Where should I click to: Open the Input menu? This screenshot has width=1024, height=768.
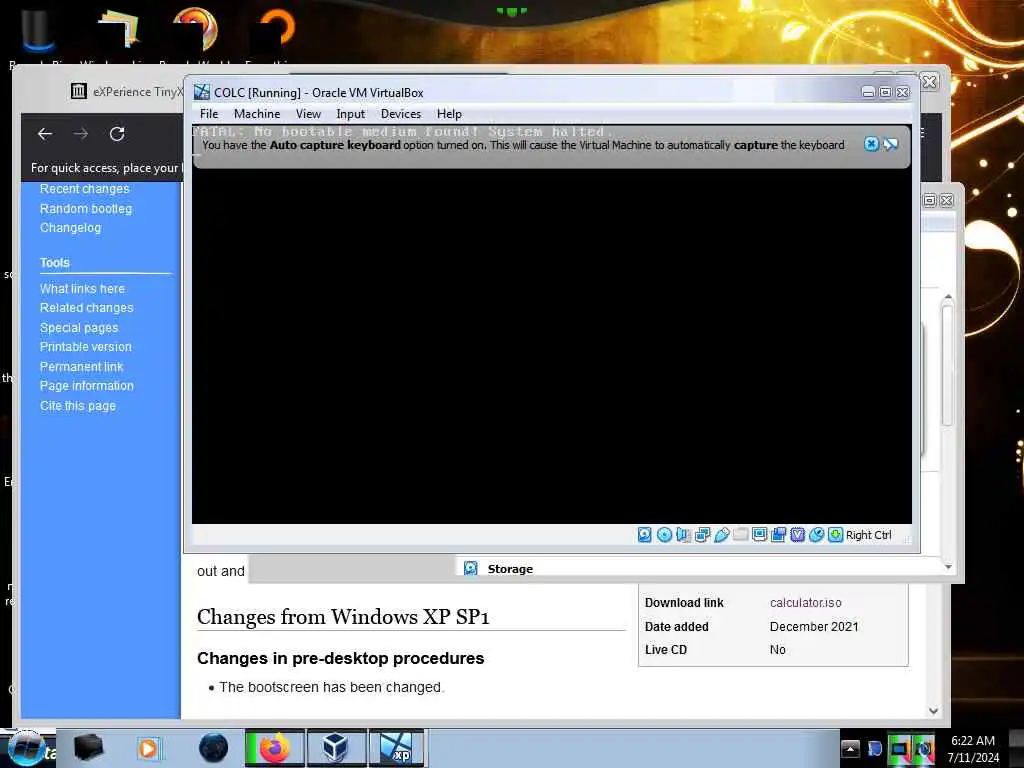(350, 114)
